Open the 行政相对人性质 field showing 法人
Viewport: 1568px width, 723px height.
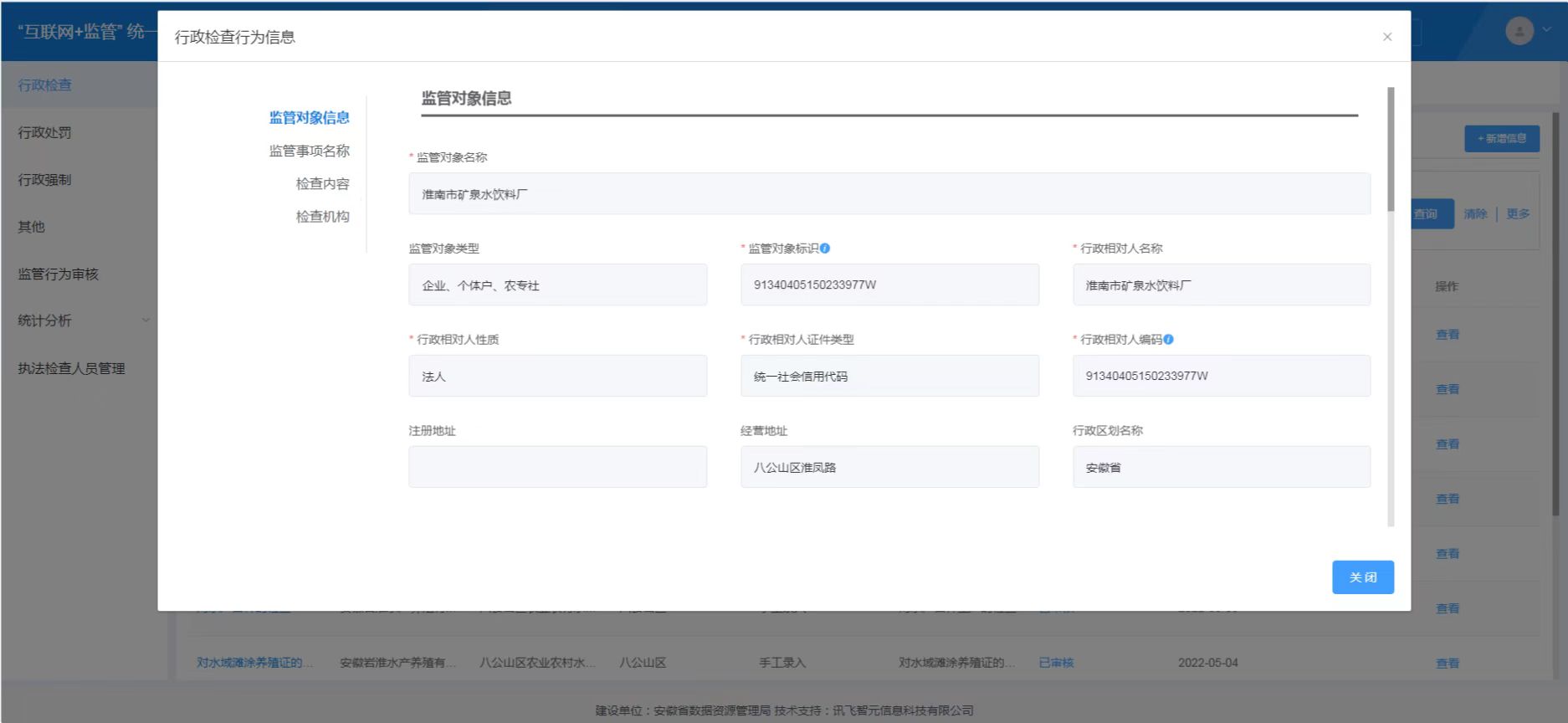click(x=557, y=377)
